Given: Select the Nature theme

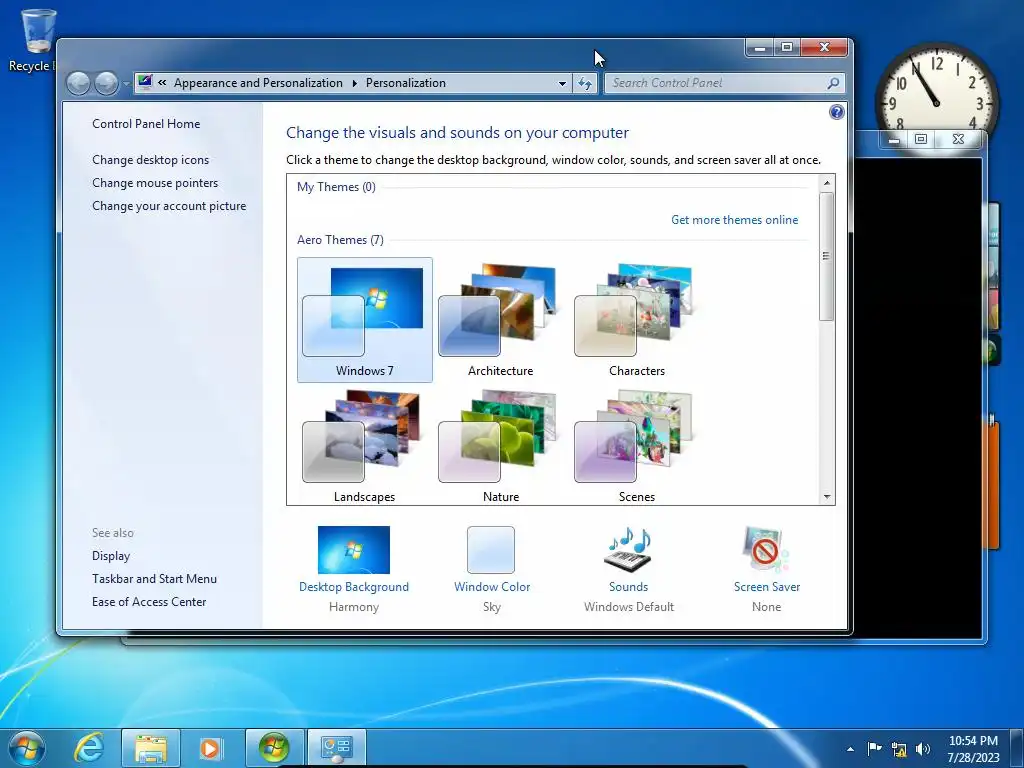Looking at the screenshot, I should (500, 447).
